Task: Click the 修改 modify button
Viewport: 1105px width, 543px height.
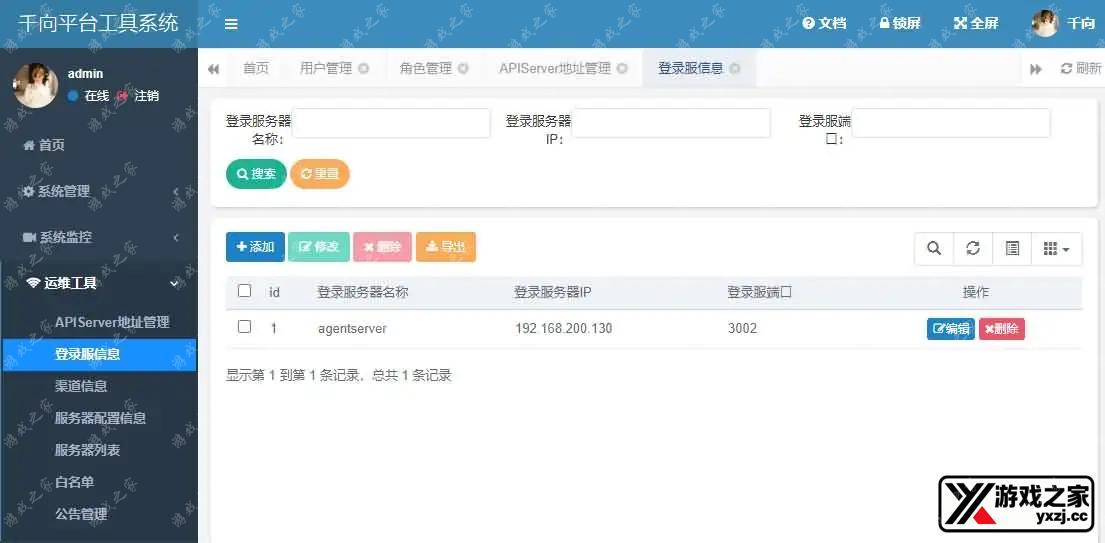Action: point(319,247)
